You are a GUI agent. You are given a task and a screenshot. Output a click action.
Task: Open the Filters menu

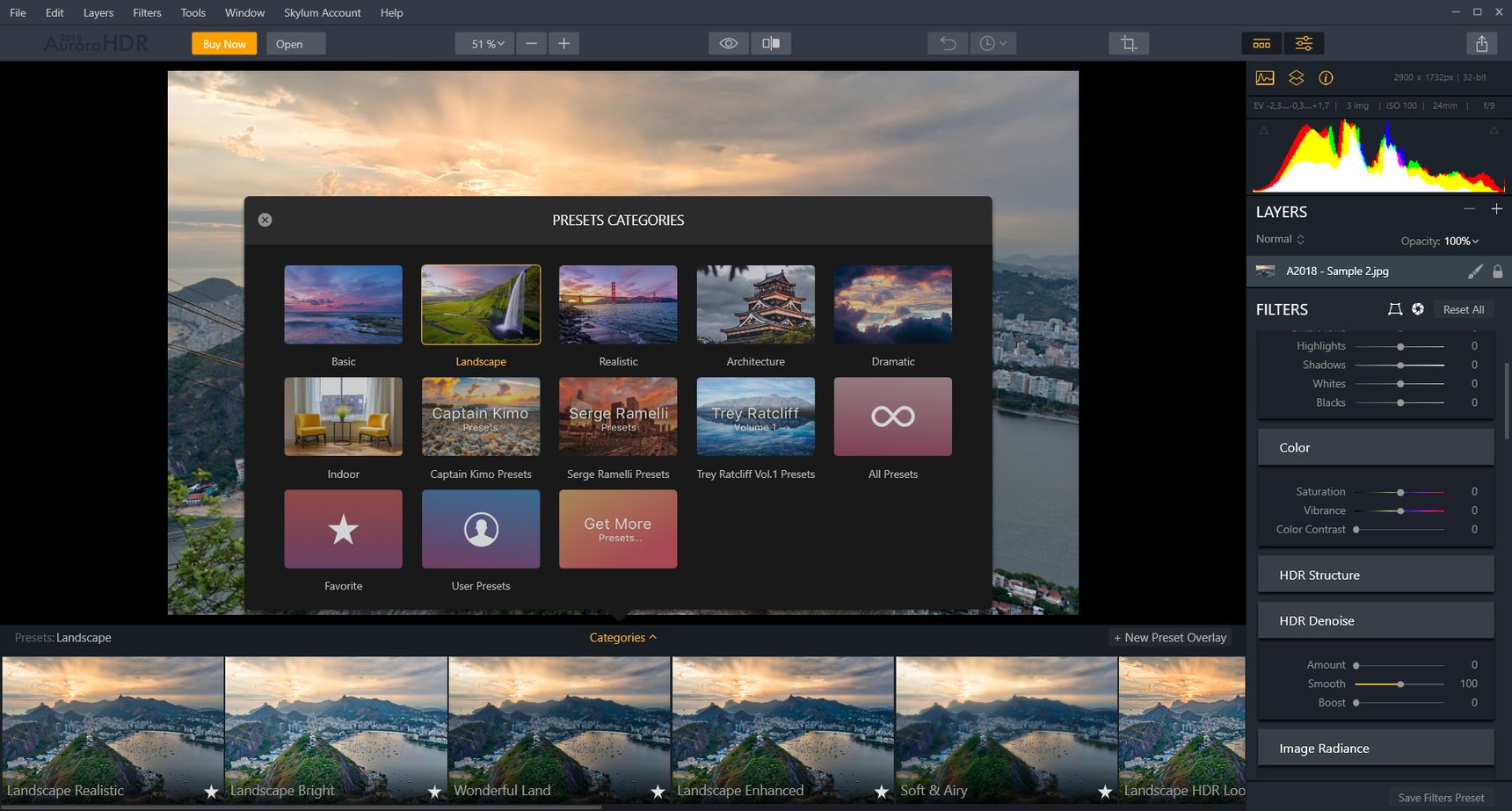[x=147, y=12]
